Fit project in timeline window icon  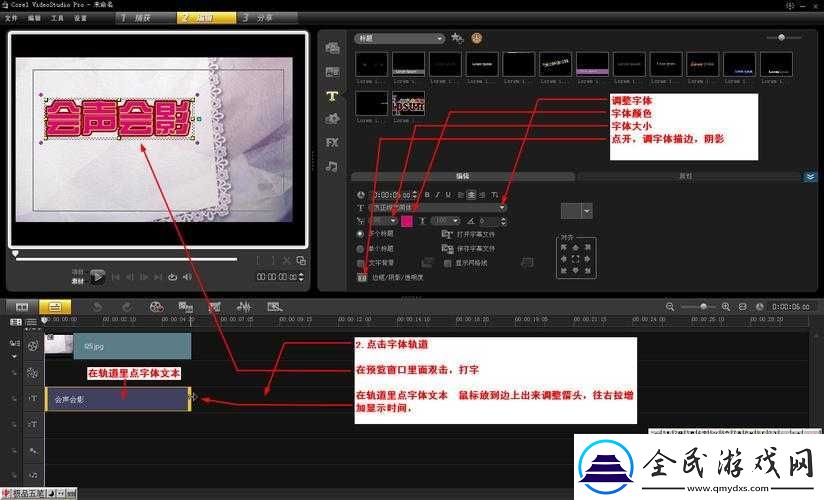743,307
